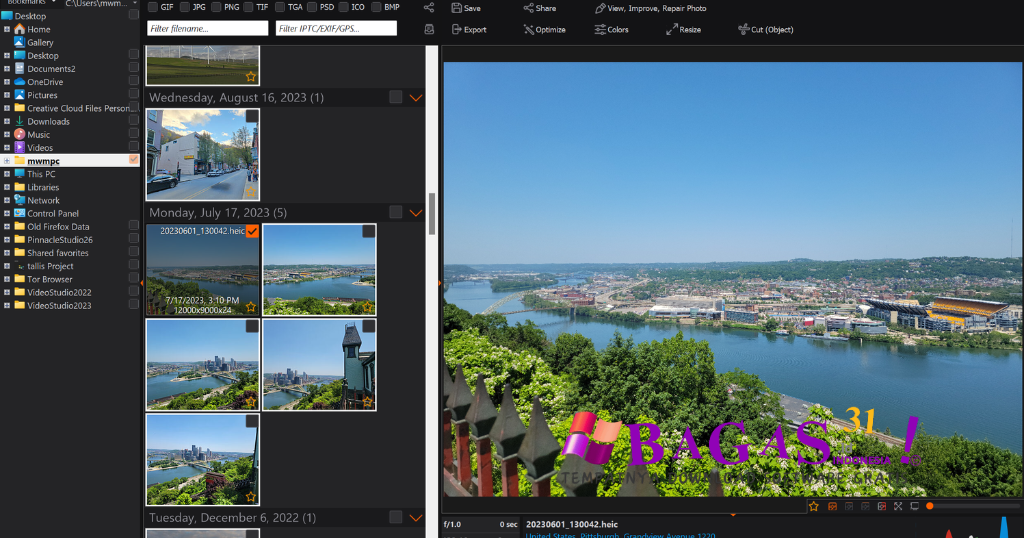
Task: Enable the PNG file type filter
Action: pos(216,7)
